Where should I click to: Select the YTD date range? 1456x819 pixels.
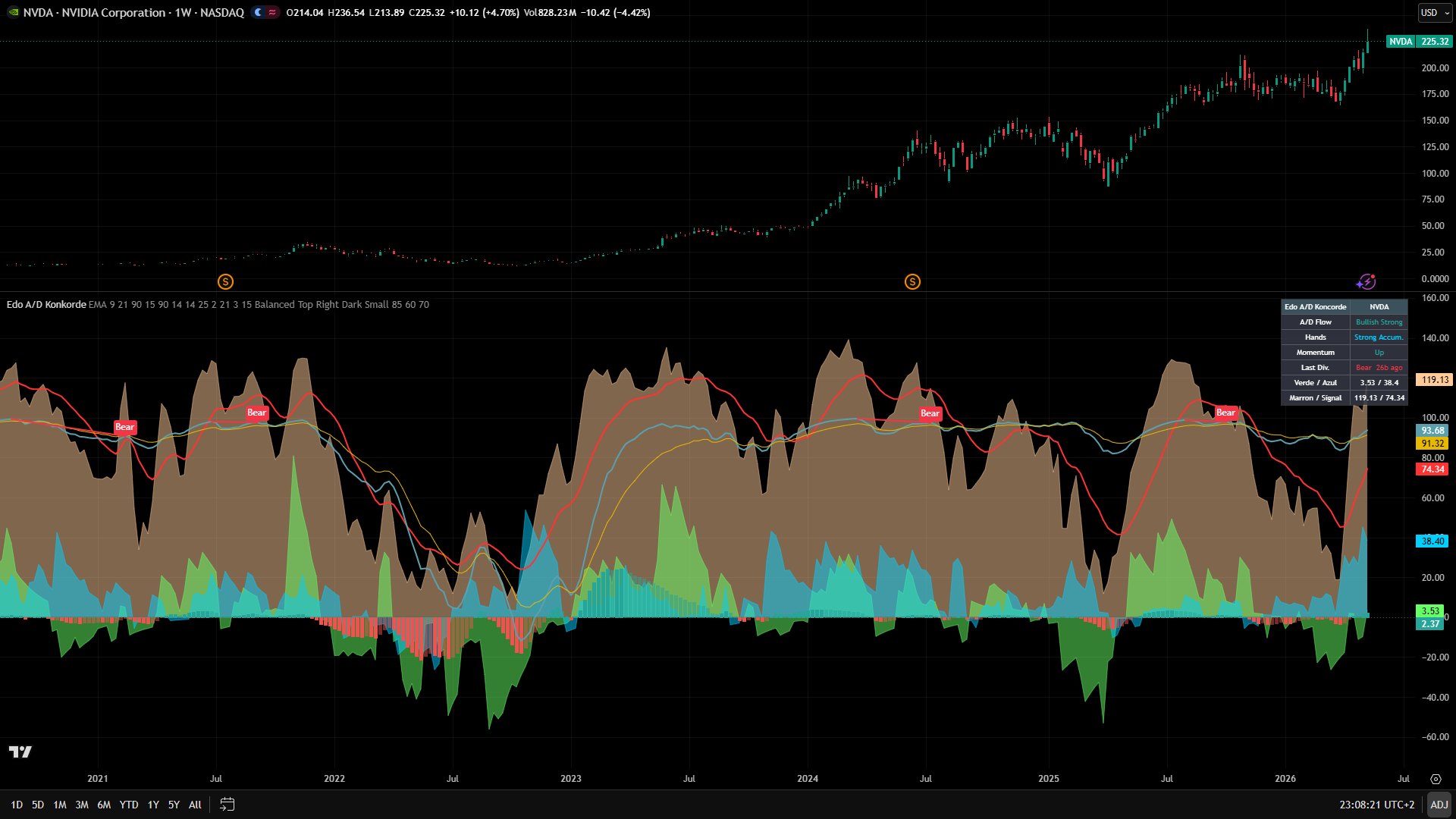[x=129, y=805]
